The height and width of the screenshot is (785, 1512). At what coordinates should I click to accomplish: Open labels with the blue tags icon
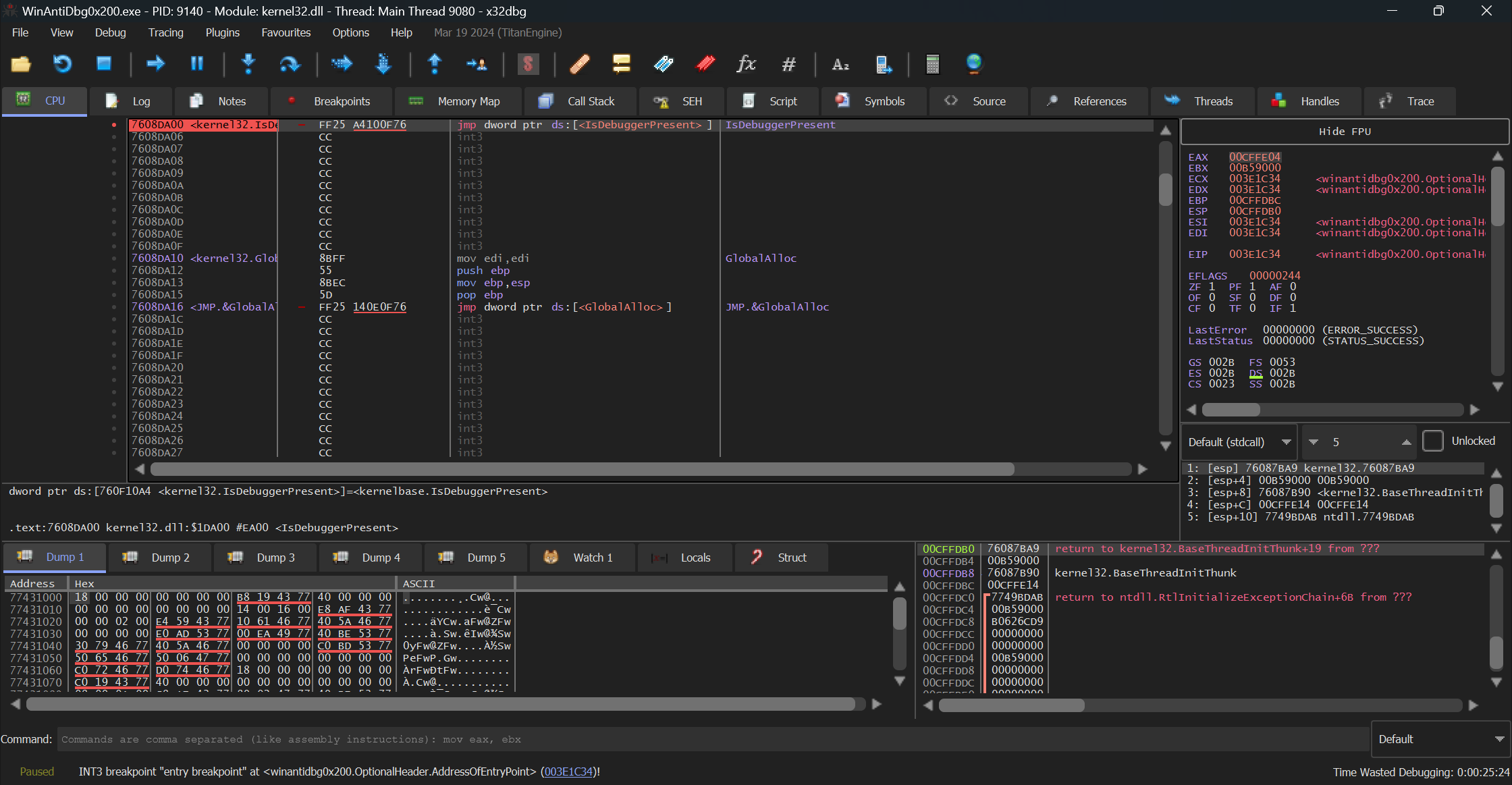point(664,64)
